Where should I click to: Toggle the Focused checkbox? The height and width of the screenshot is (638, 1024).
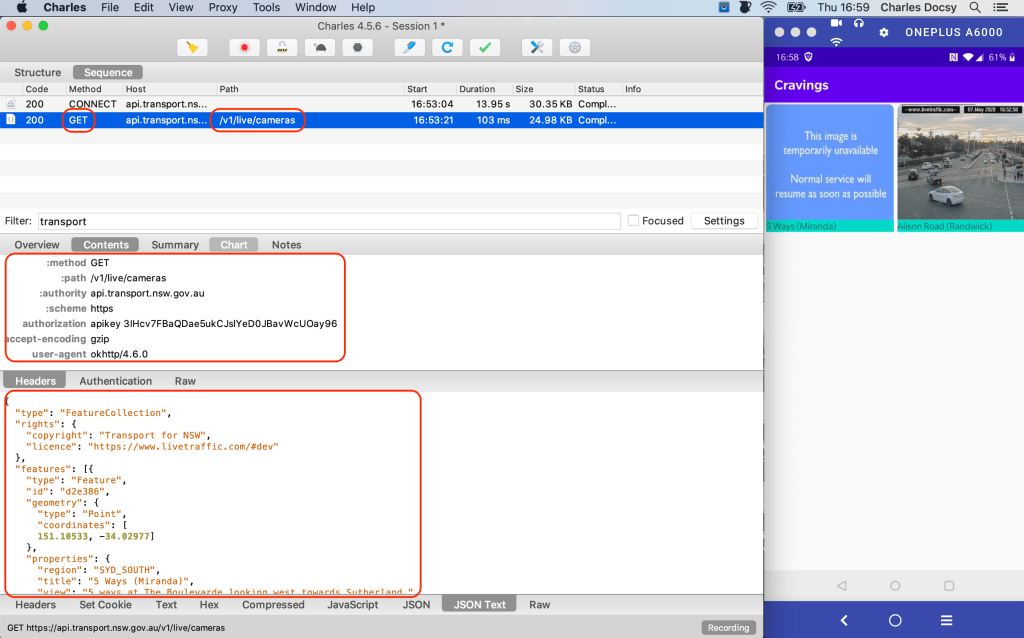pos(633,221)
